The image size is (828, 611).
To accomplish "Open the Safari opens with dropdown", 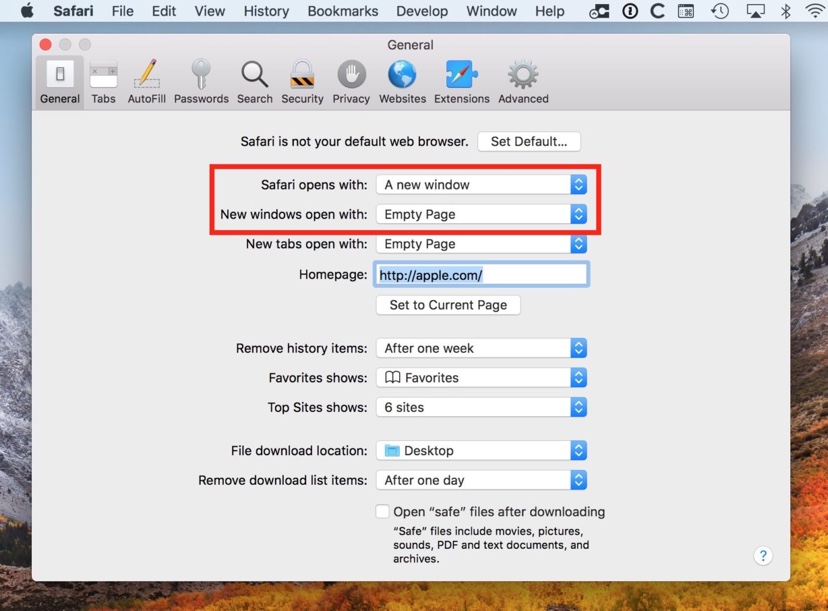I will [482, 184].
